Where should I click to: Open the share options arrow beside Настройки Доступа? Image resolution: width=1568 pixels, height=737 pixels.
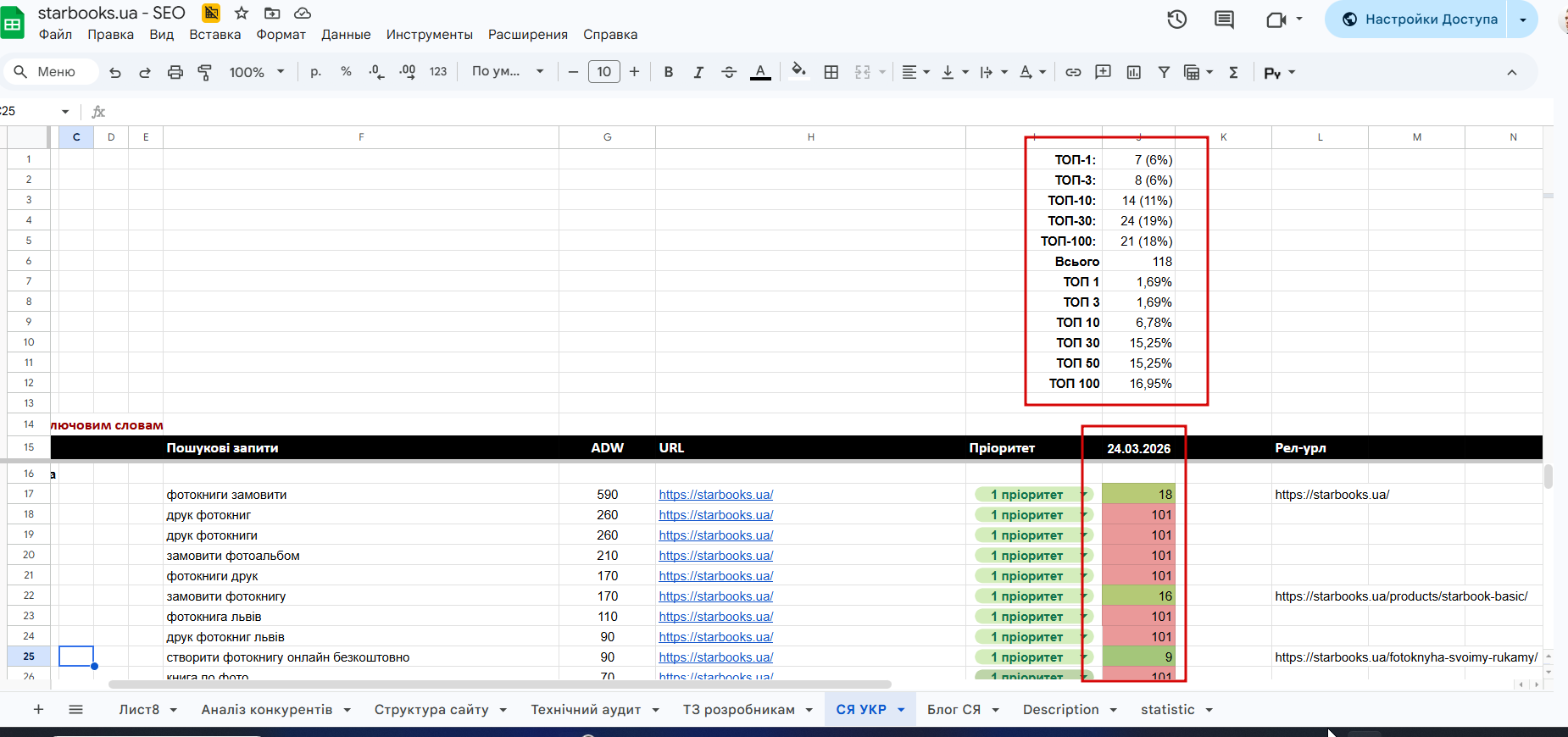(x=1522, y=19)
